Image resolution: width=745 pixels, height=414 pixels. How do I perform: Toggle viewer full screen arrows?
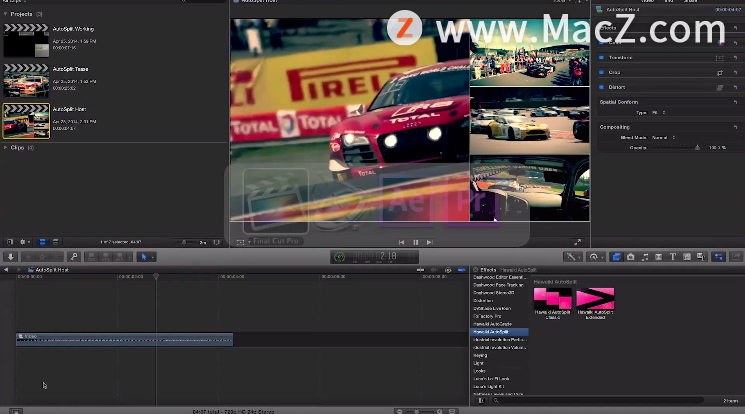tap(577, 242)
